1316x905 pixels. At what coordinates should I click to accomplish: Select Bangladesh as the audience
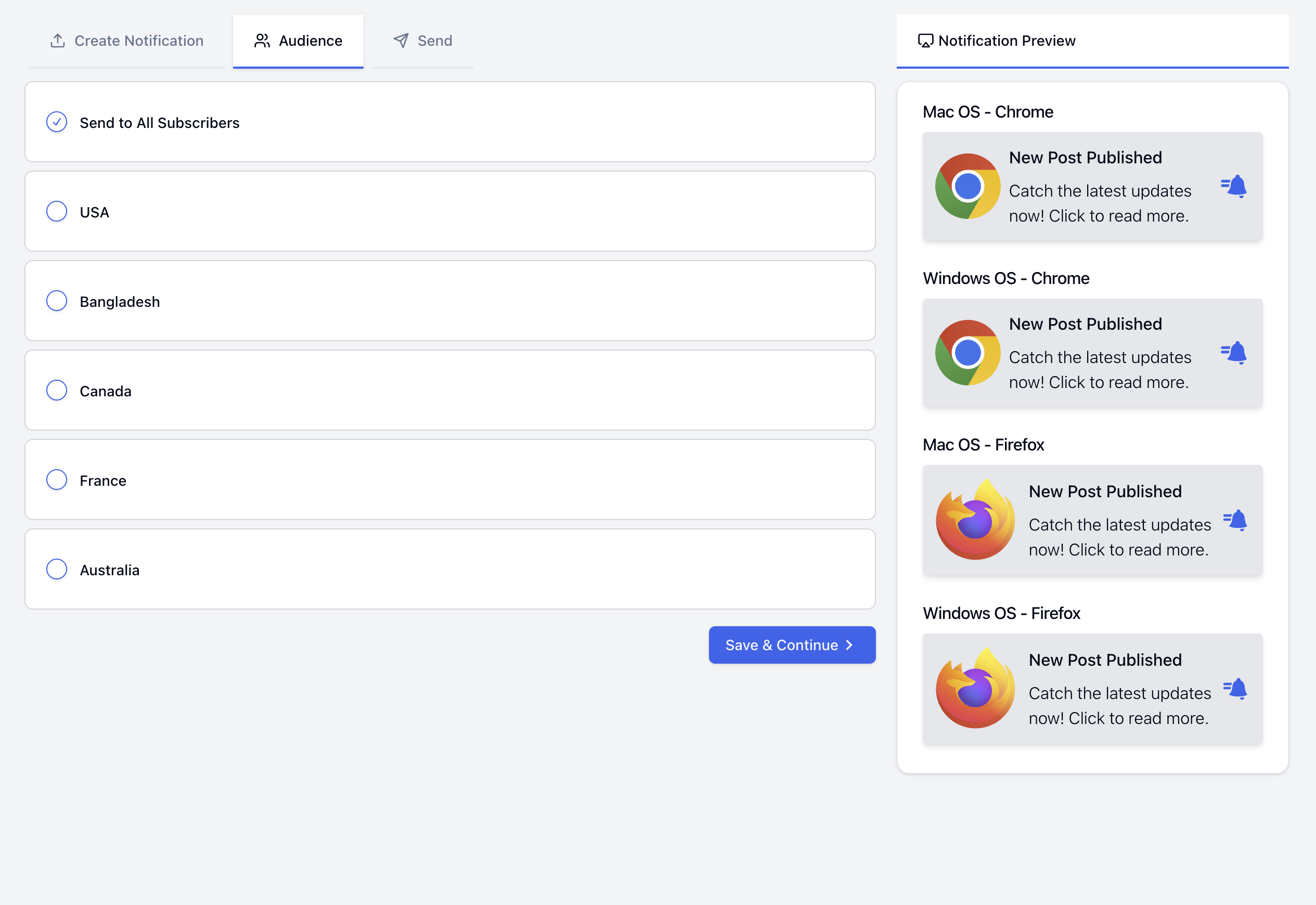(56, 301)
